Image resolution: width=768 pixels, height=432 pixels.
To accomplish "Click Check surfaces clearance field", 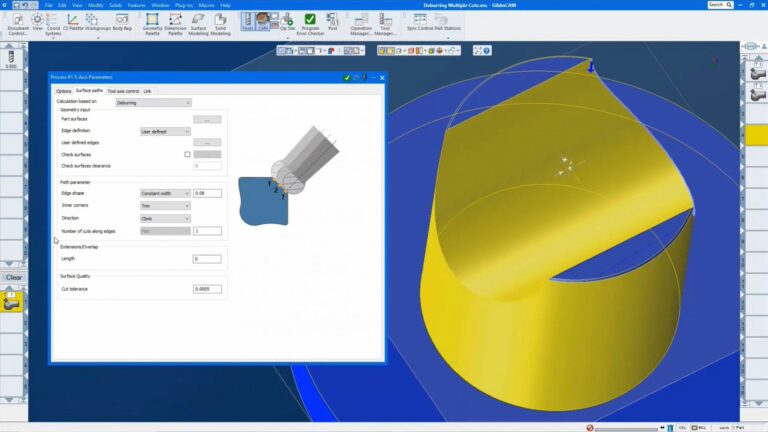I will pos(207,166).
